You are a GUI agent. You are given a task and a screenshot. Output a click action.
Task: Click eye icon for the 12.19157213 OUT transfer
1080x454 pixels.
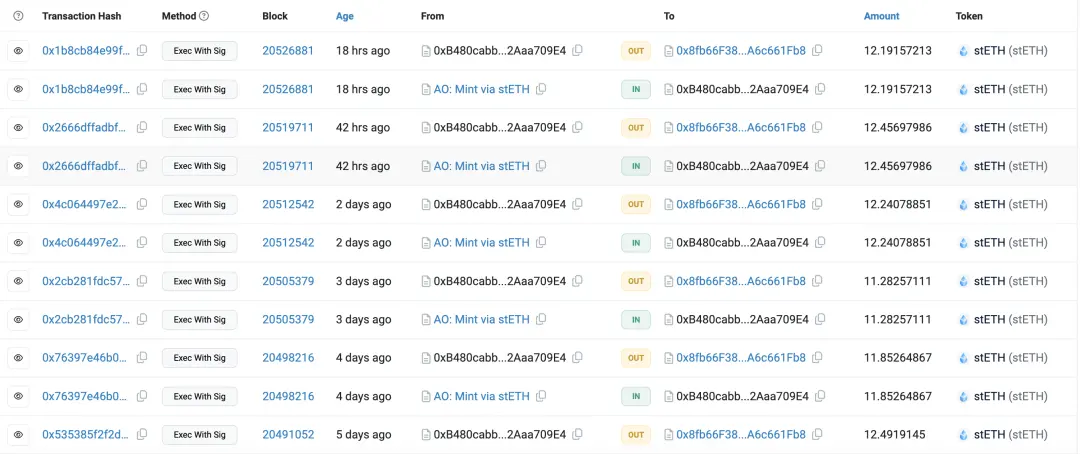[x=18, y=51]
